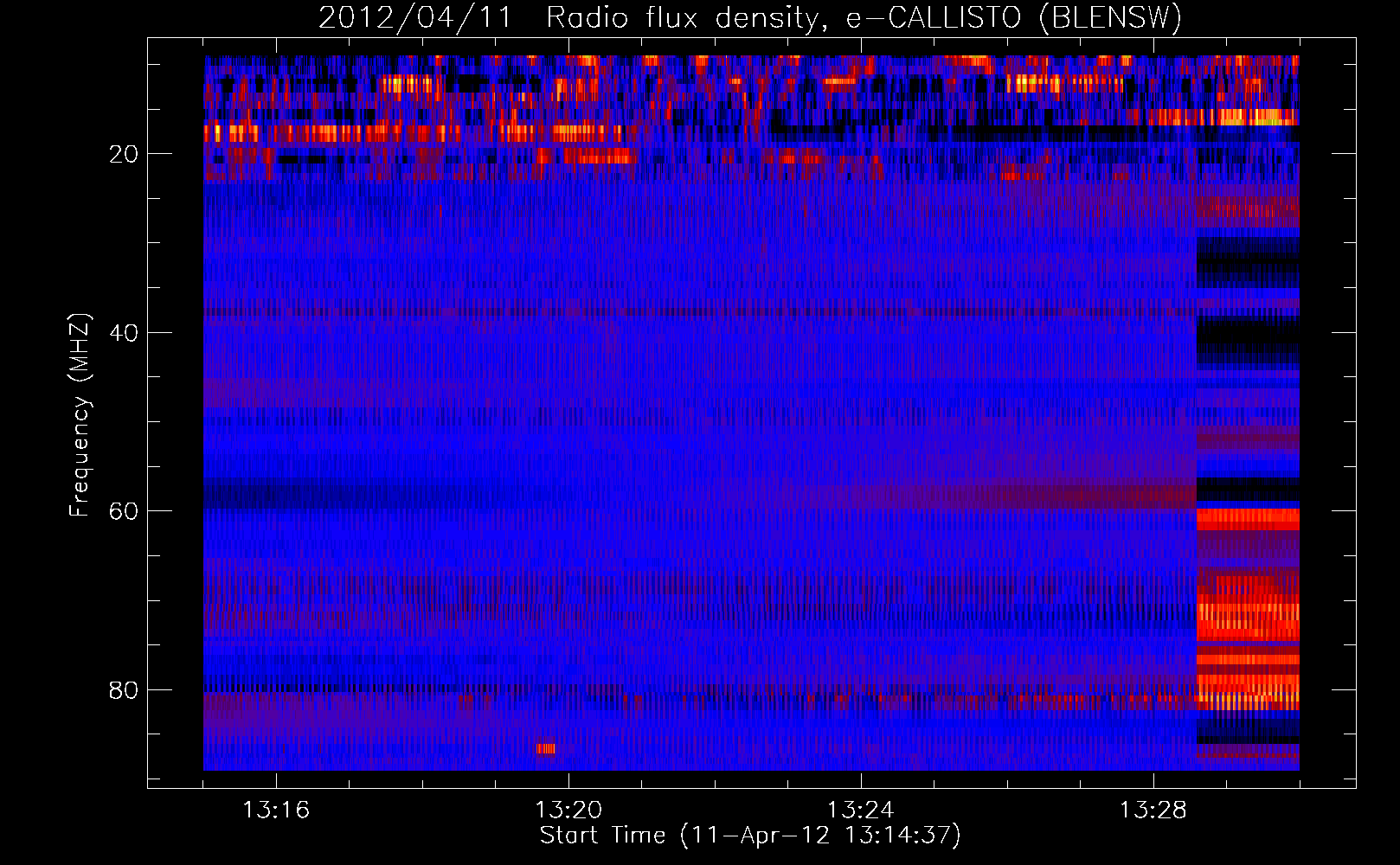
Task: Select the 40 MHz tick label
Action: [124, 333]
